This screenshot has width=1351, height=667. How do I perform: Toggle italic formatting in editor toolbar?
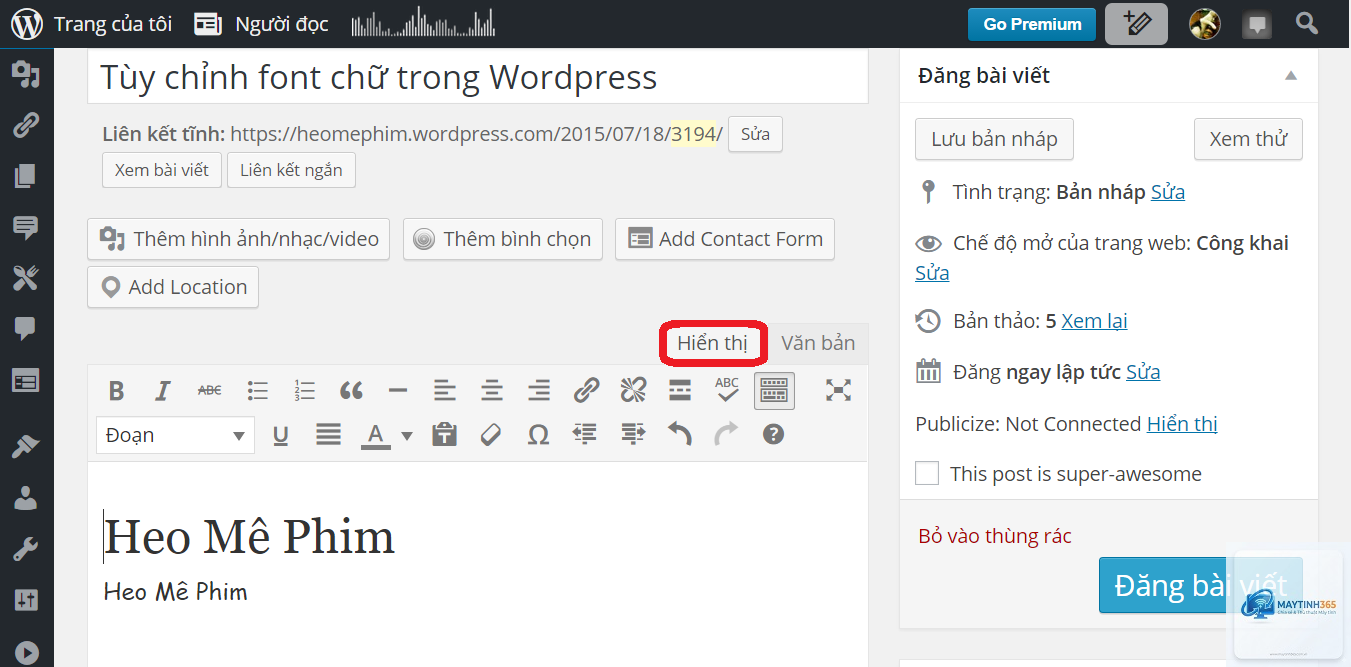163,391
